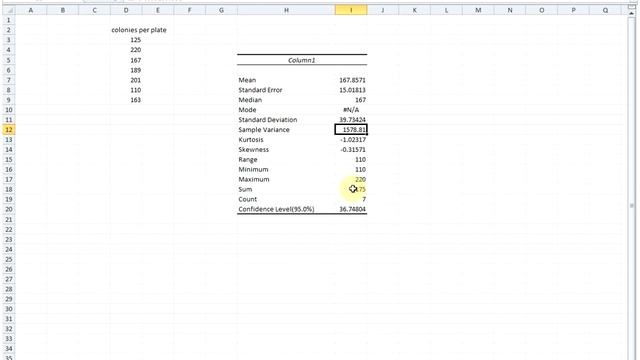
Task: Select the Median label cell
Action: (286, 100)
